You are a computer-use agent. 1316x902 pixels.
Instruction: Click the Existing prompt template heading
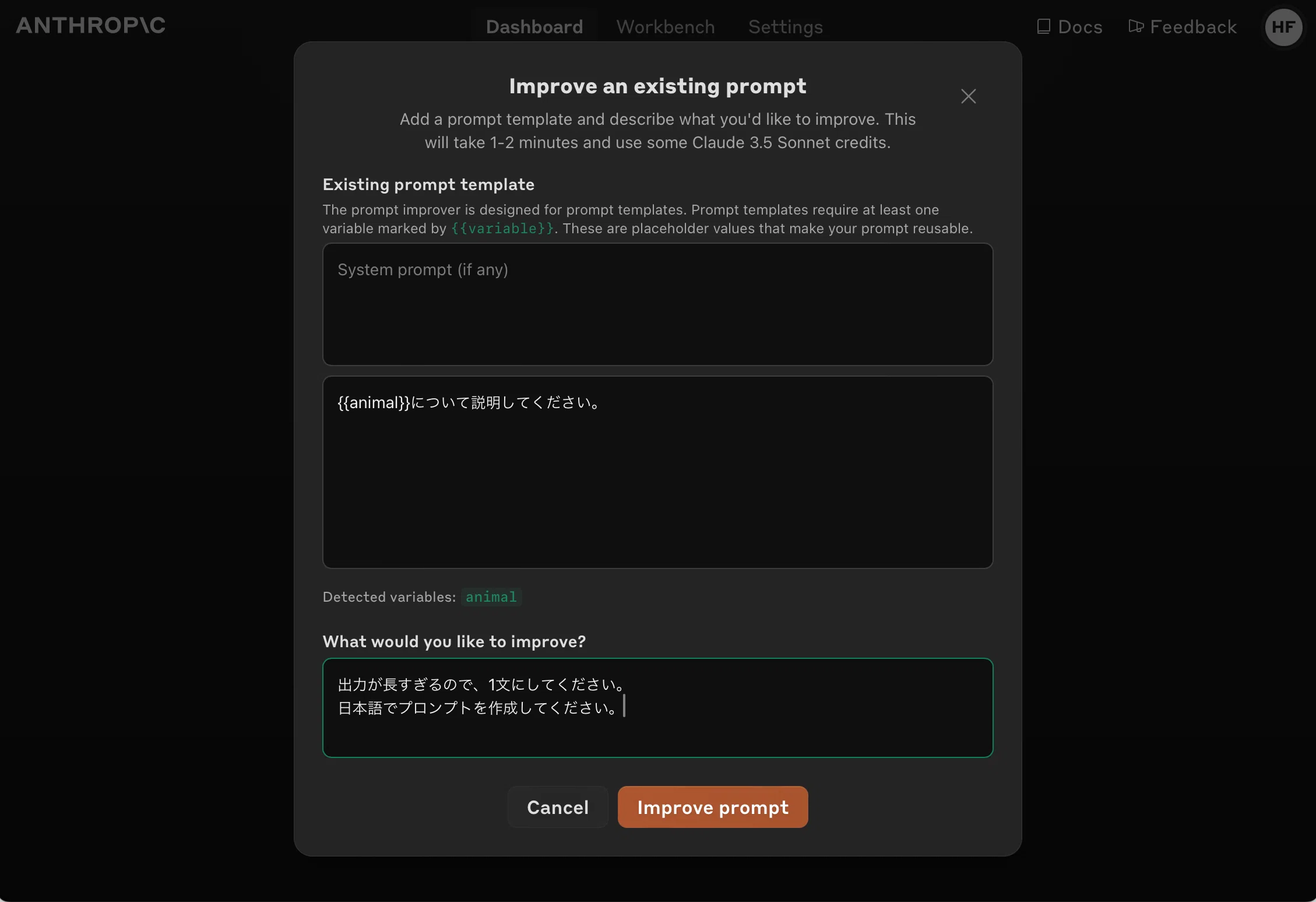pyautogui.click(x=428, y=184)
